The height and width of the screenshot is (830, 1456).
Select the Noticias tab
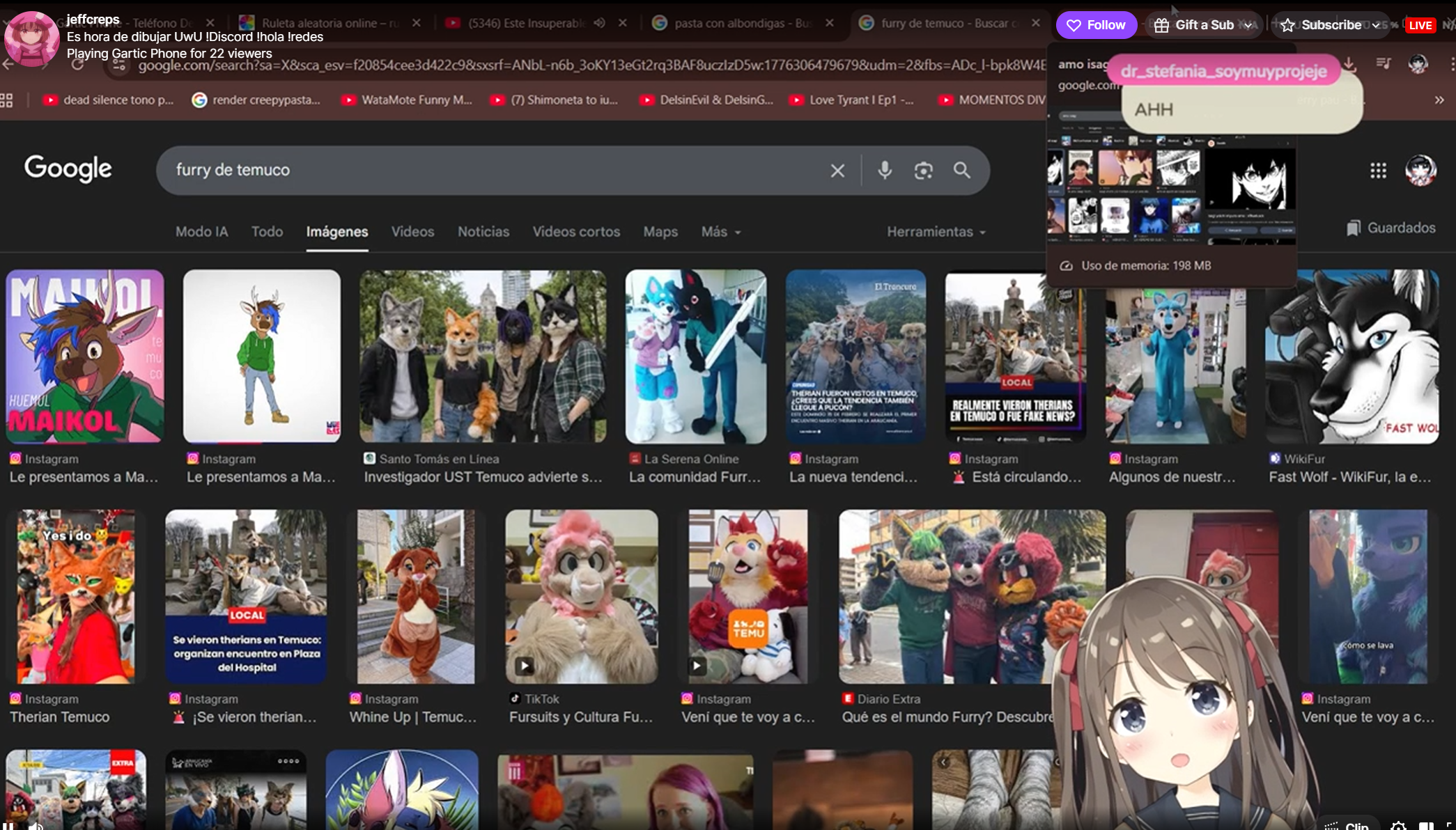(483, 232)
